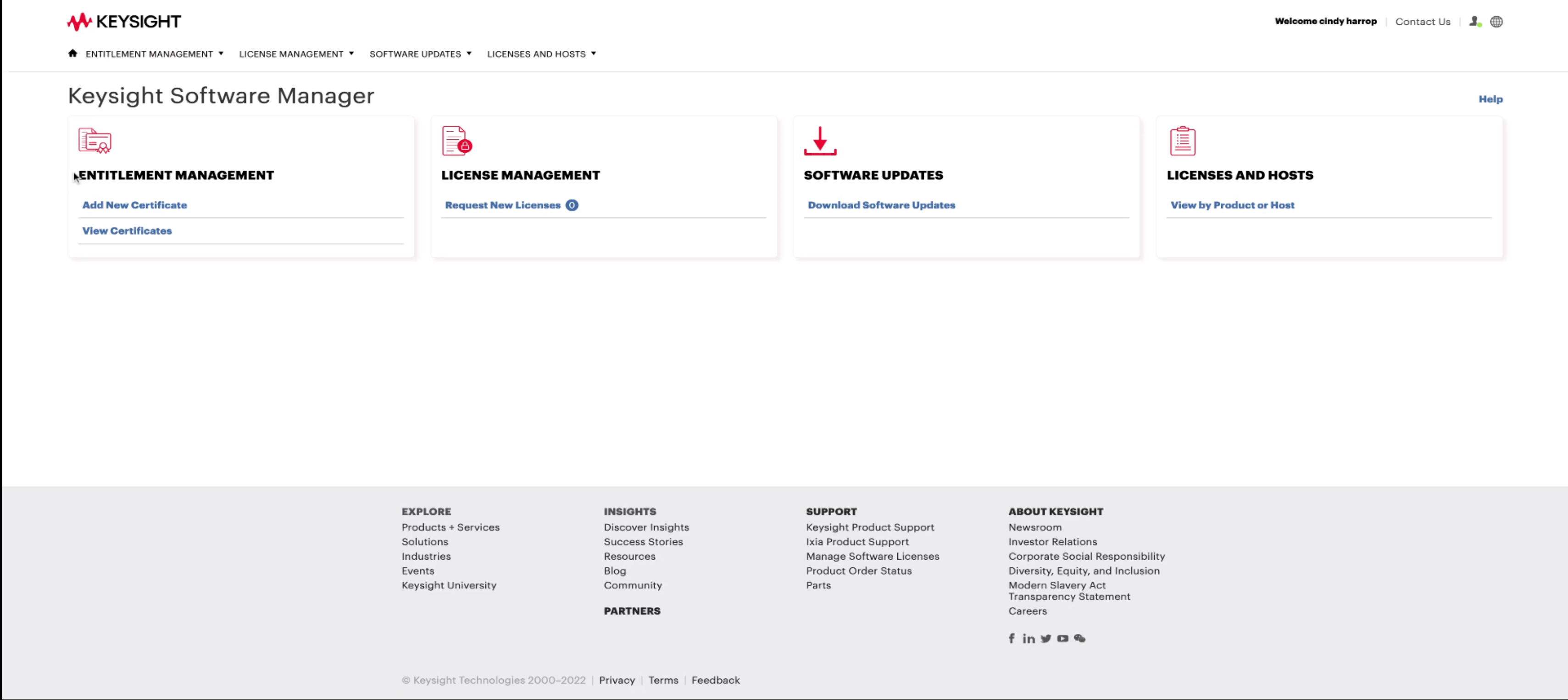Open Careers footer link
The width and height of the screenshot is (1568, 700).
tap(1028, 611)
